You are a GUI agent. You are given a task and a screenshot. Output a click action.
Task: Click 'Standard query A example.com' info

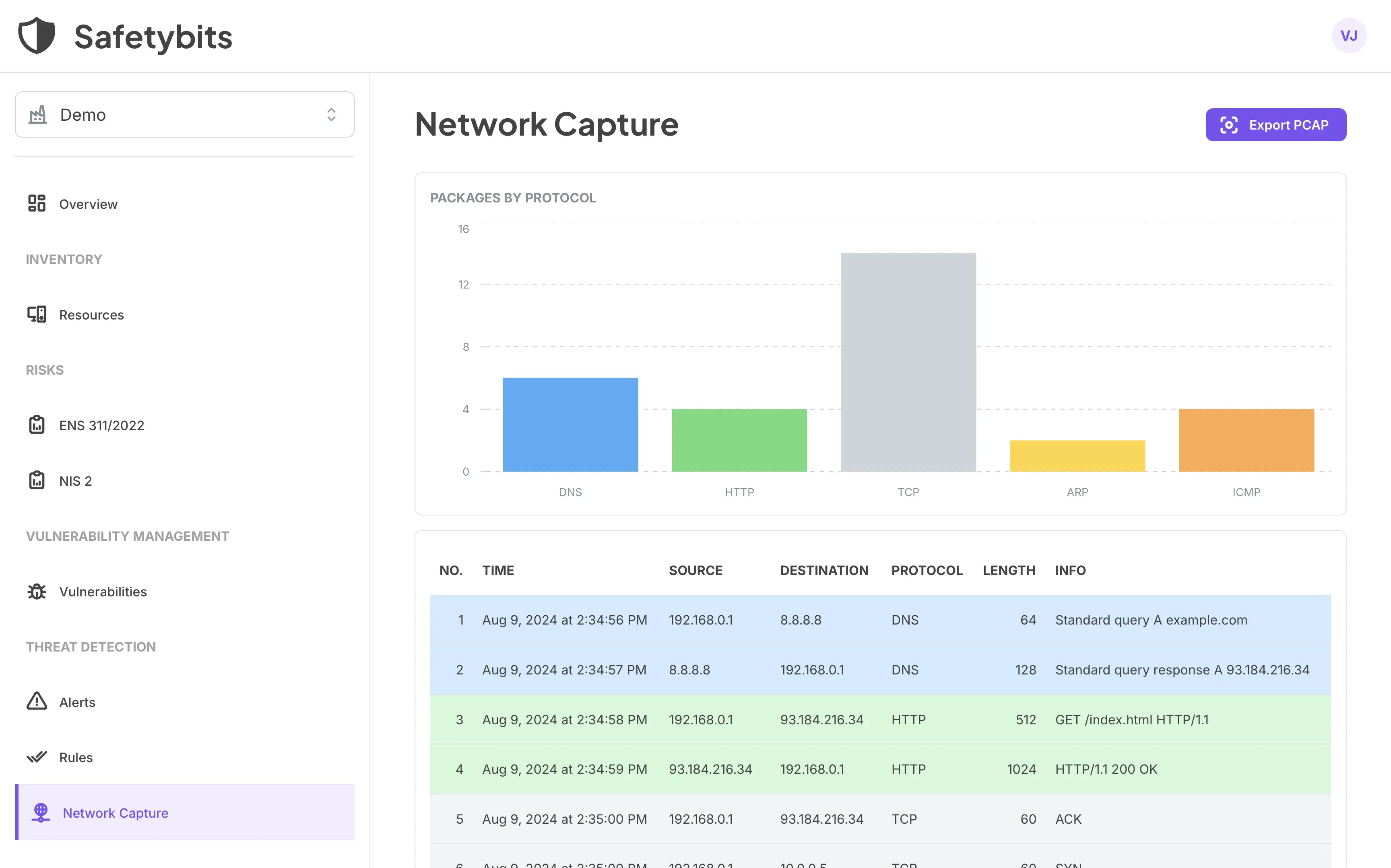[x=1151, y=621]
